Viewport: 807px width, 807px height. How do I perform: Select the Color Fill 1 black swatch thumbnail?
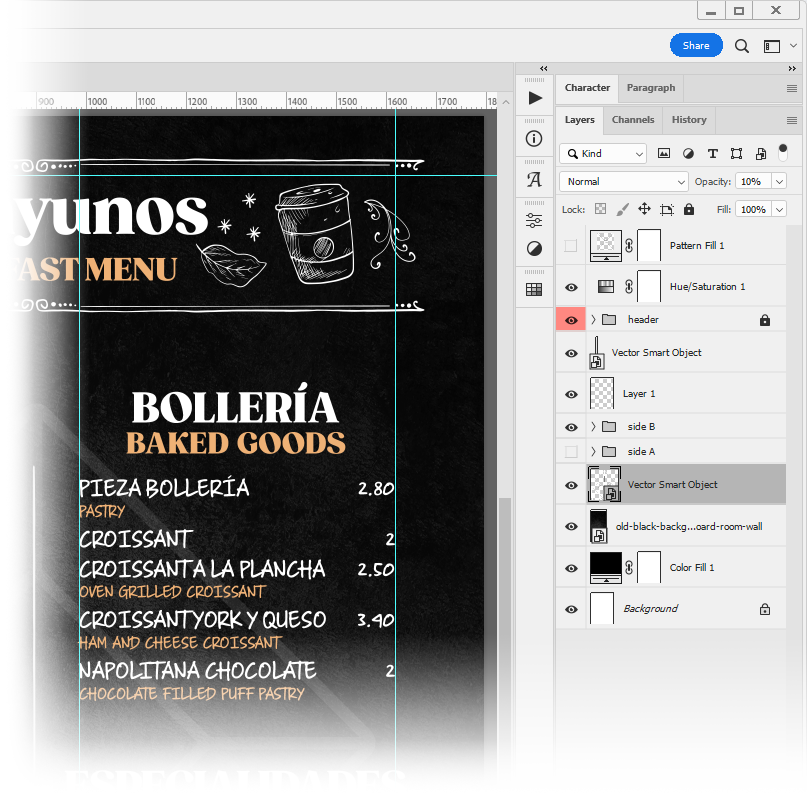tap(605, 566)
